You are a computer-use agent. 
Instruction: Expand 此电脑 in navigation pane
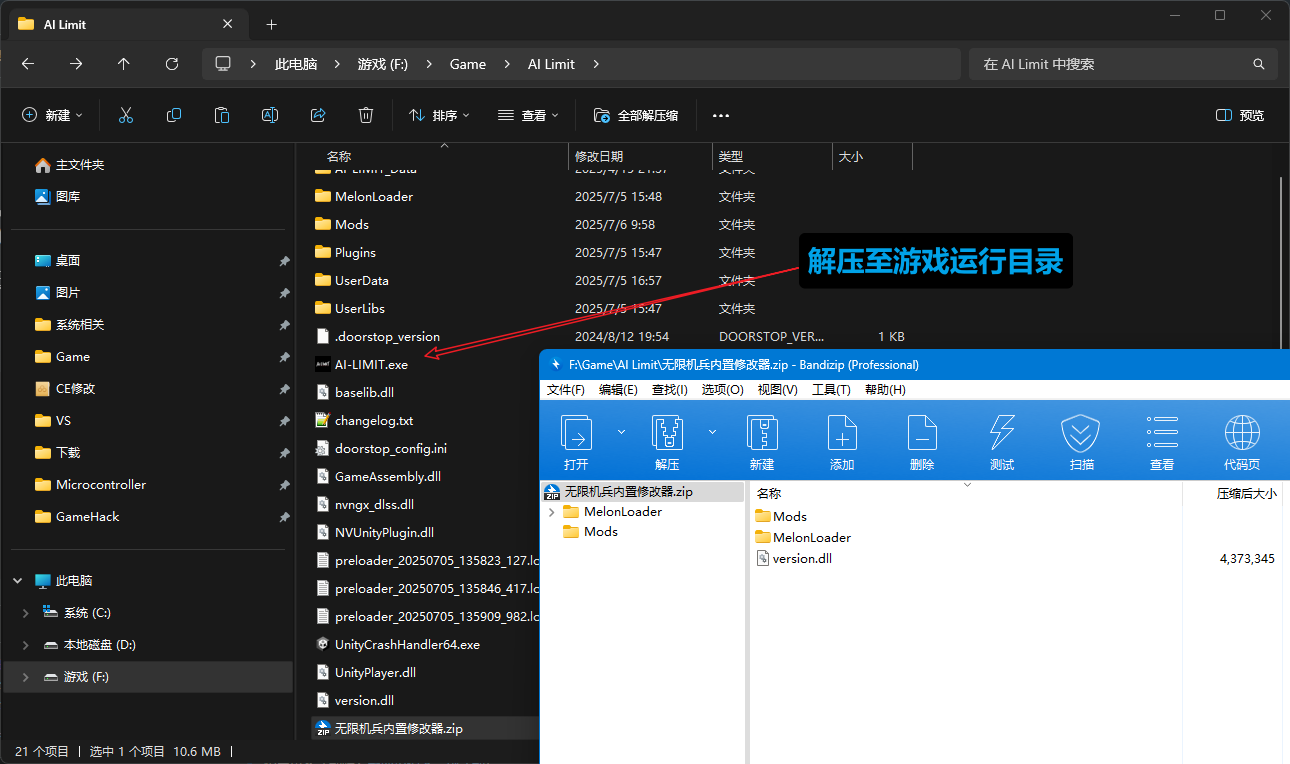click(17, 580)
